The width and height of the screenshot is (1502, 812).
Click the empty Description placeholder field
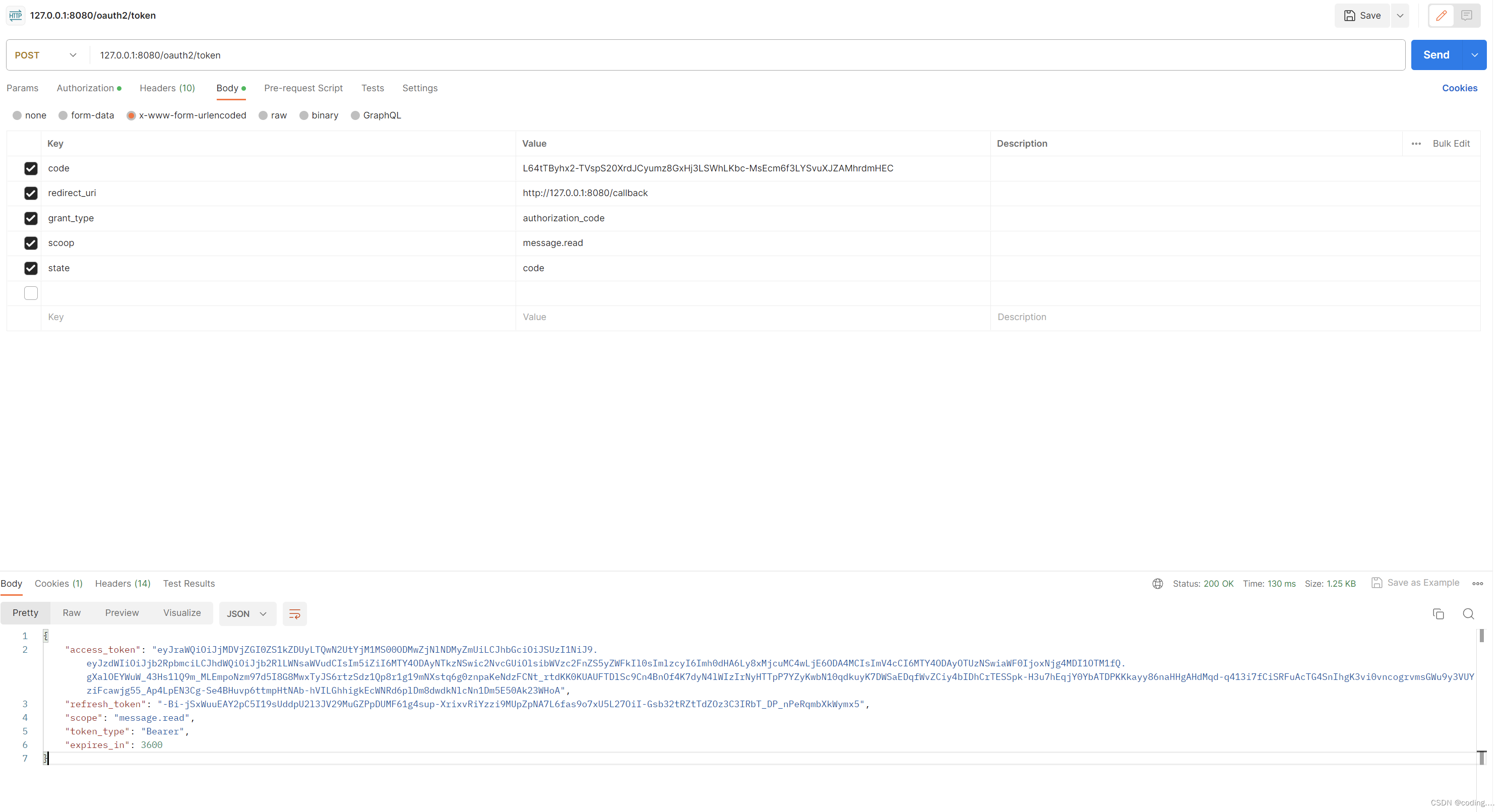(x=1235, y=317)
